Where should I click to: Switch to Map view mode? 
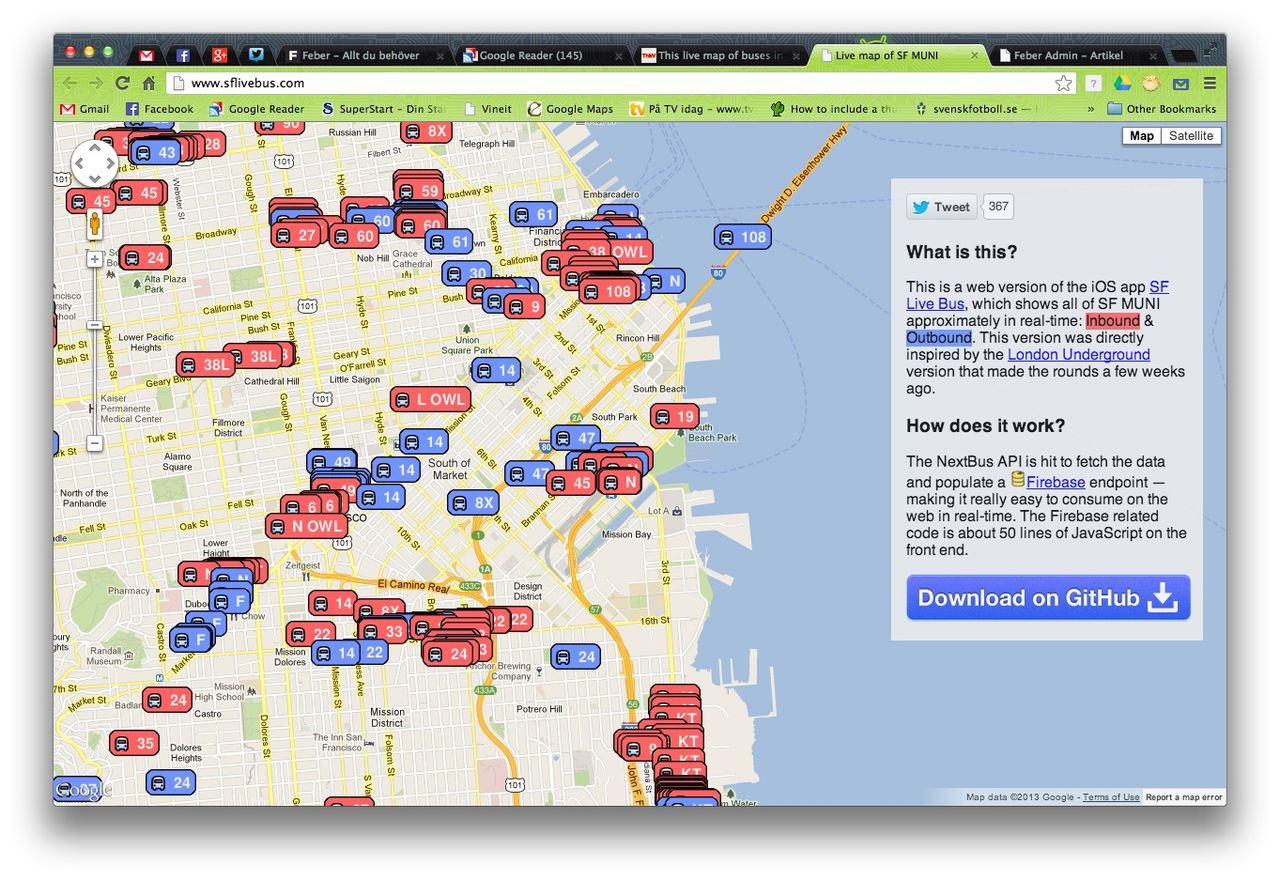point(1141,135)
